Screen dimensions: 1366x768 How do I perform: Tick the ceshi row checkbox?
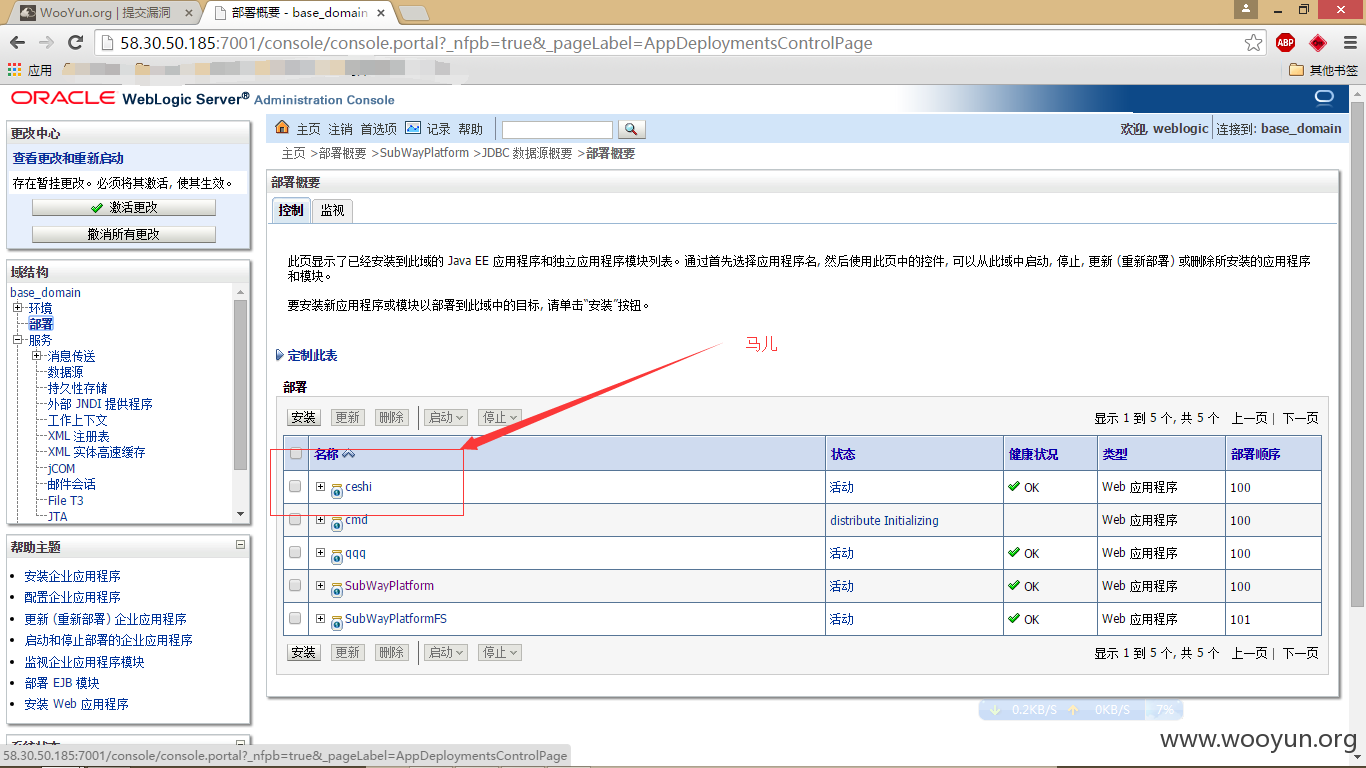[x=295, y=486]
